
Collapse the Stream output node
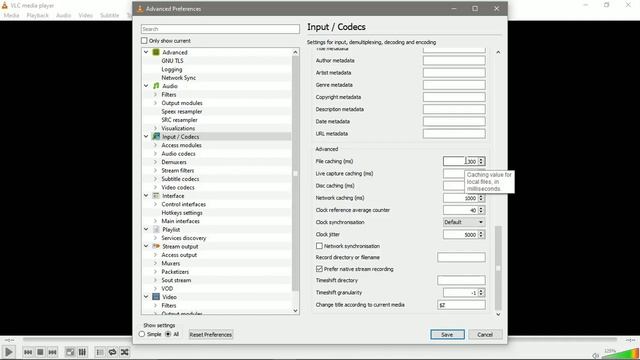pos(146,246)
